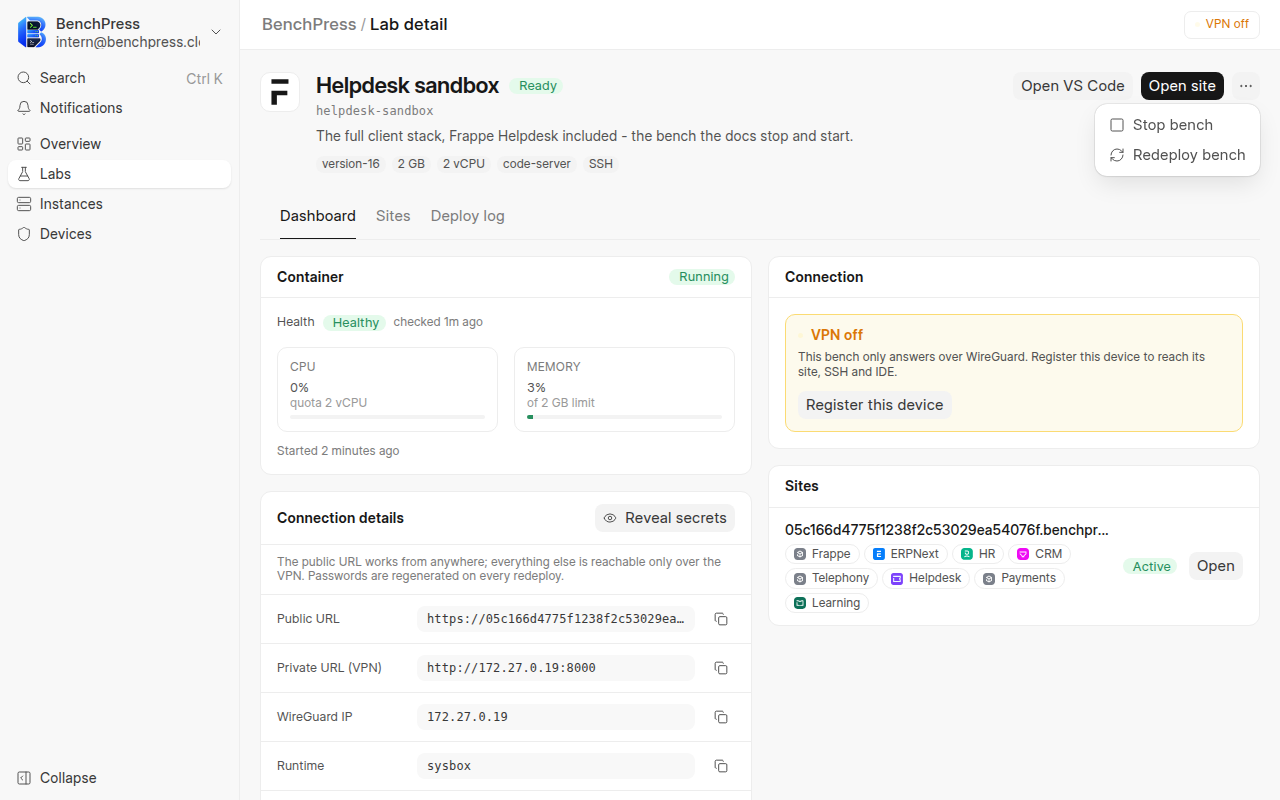The height and width of the screenshot is (800, 1280).
Task: Click the VPN off badge in header
Action: point(1221,24)
